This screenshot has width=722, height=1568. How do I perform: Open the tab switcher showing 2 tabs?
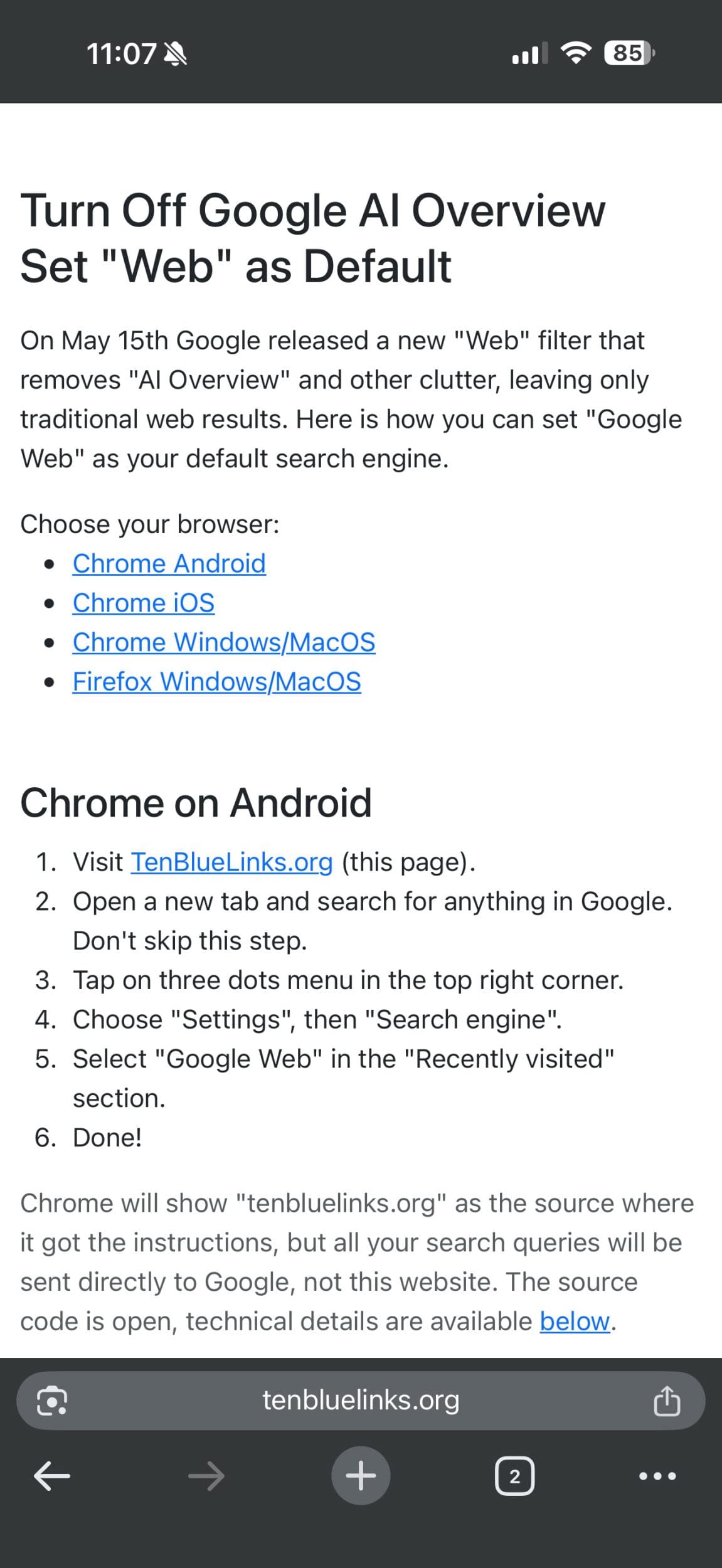click(x=515, y=1476)
